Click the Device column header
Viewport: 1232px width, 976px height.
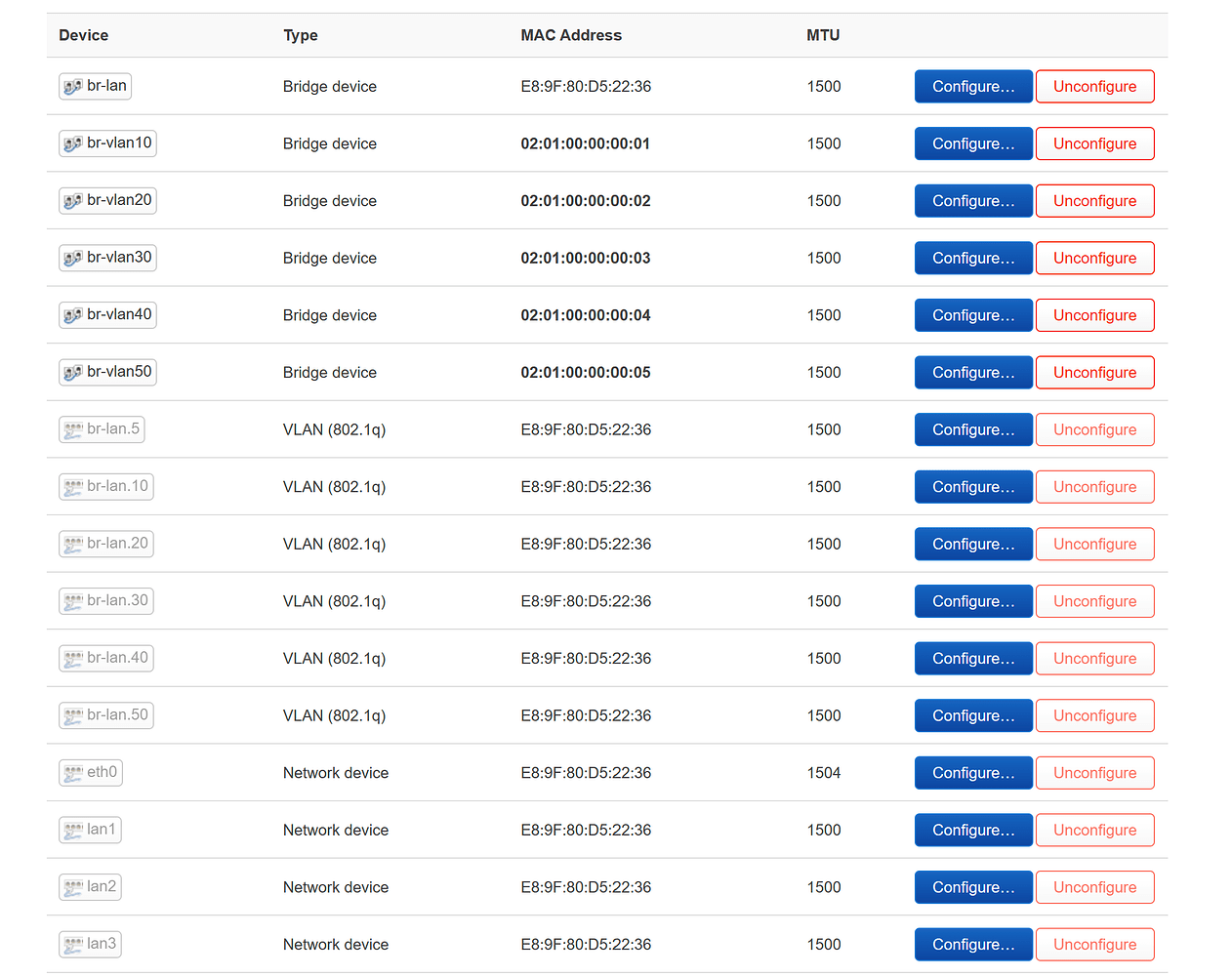[83, 35]
